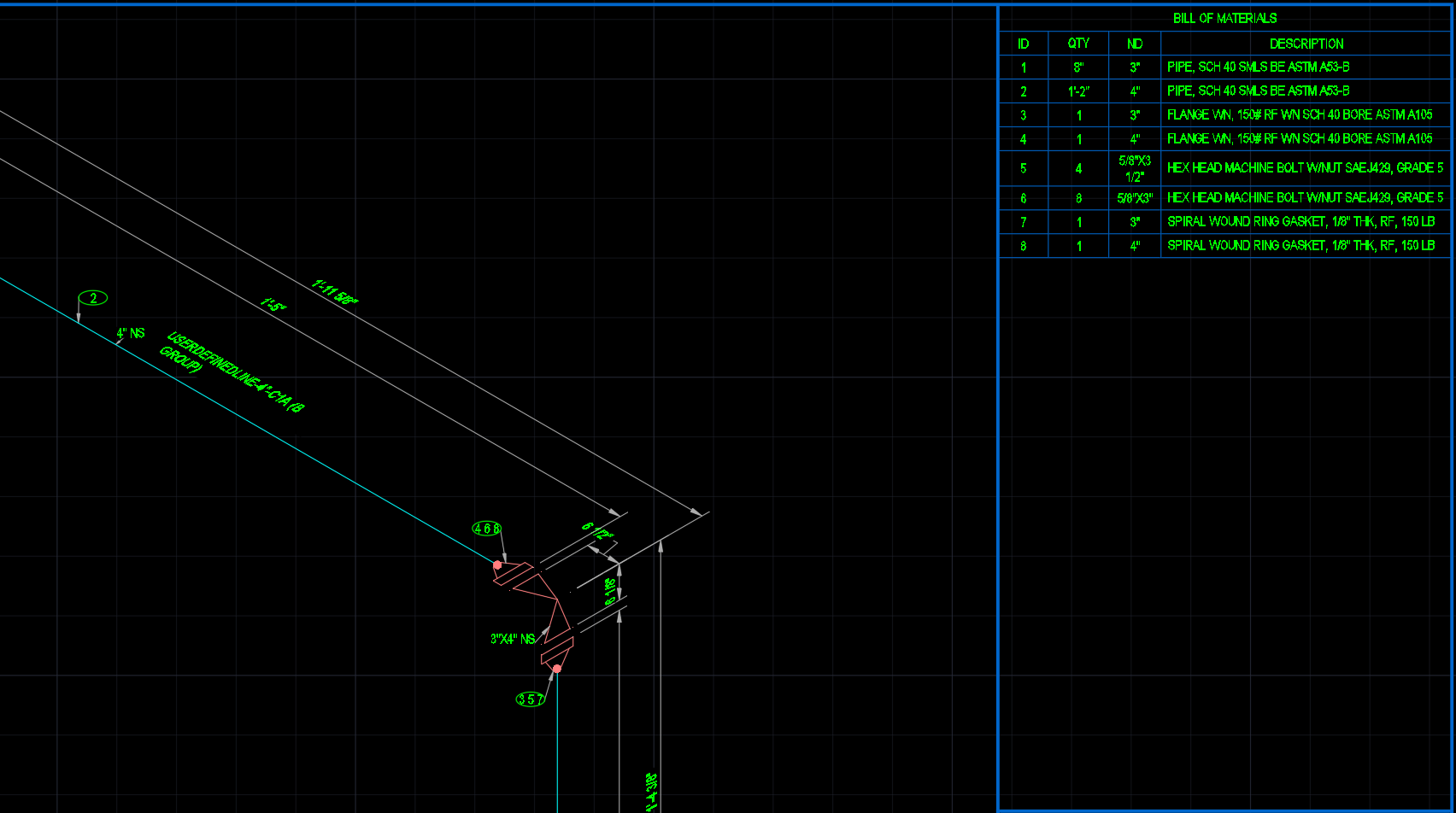This screenshot has height=813, width=1456.
Task: Select row 1 pipe description in the BOM
Action: (x=1257, y=67)
